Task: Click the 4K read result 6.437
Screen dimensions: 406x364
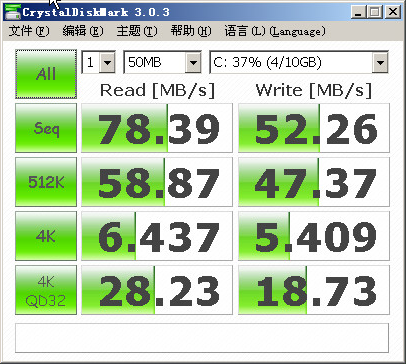Action: coord(157,236)
